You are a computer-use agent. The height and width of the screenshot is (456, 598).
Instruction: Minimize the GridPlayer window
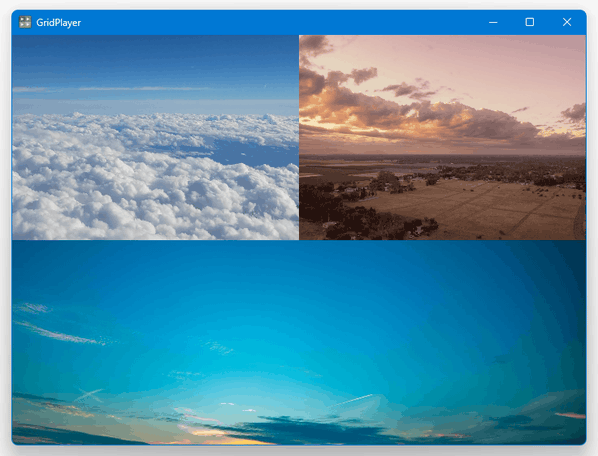click(493, 22)
